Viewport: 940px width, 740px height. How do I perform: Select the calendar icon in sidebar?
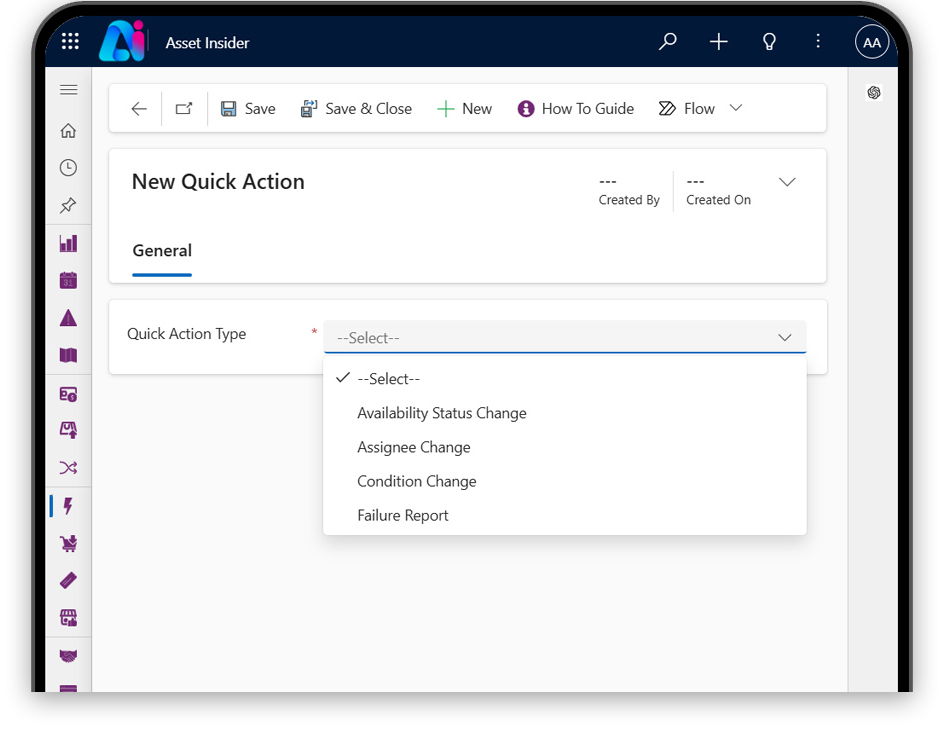pos(68,280)
